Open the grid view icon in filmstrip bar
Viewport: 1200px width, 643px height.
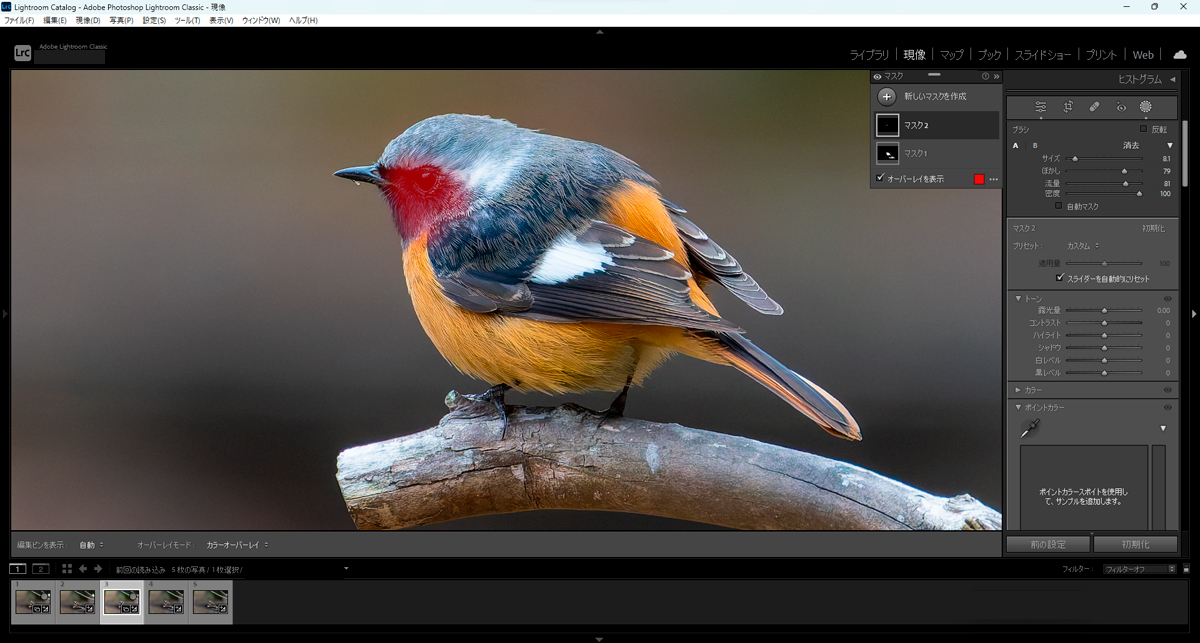point(67,569)
